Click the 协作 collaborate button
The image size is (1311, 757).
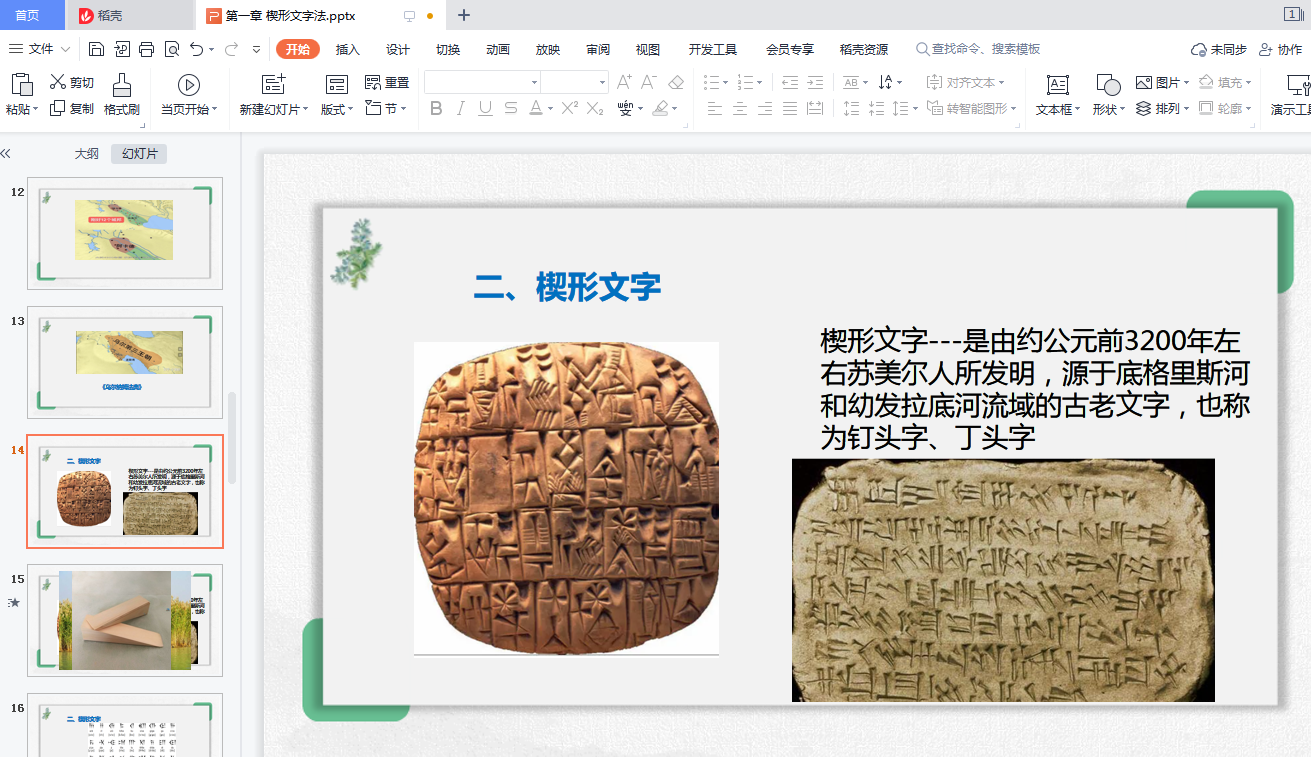(1281, 49)
